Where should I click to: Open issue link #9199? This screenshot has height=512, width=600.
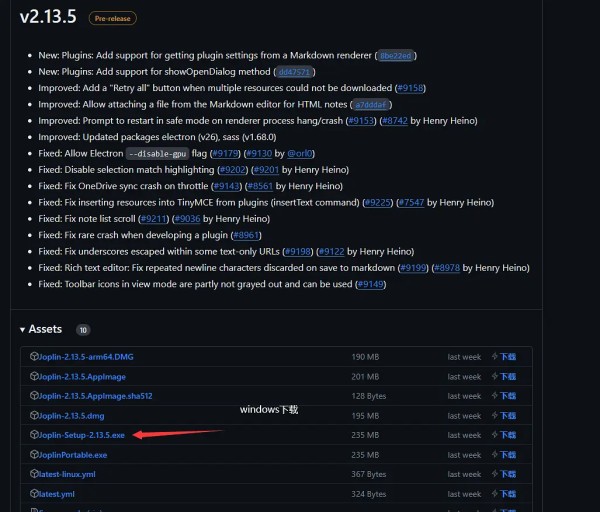point(413,268)
